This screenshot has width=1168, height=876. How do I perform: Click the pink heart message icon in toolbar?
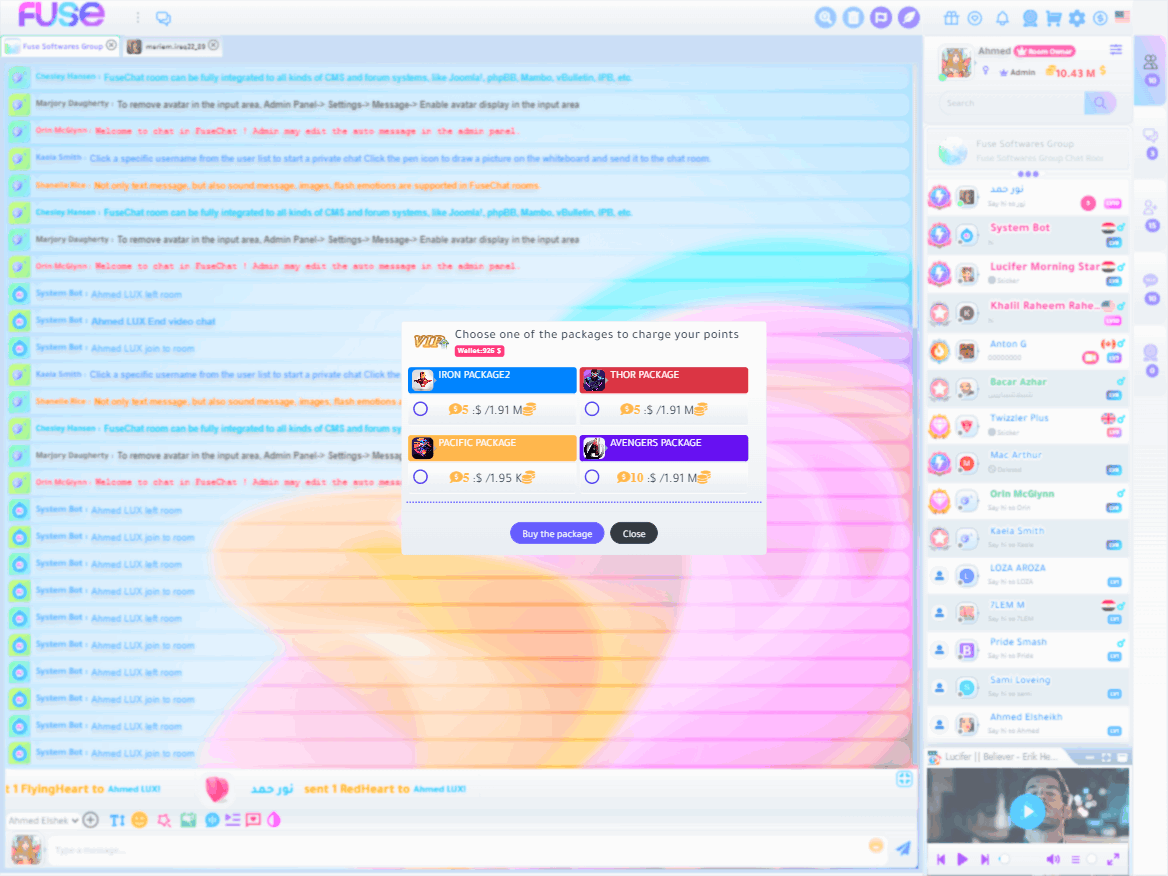tap(253, 820)
